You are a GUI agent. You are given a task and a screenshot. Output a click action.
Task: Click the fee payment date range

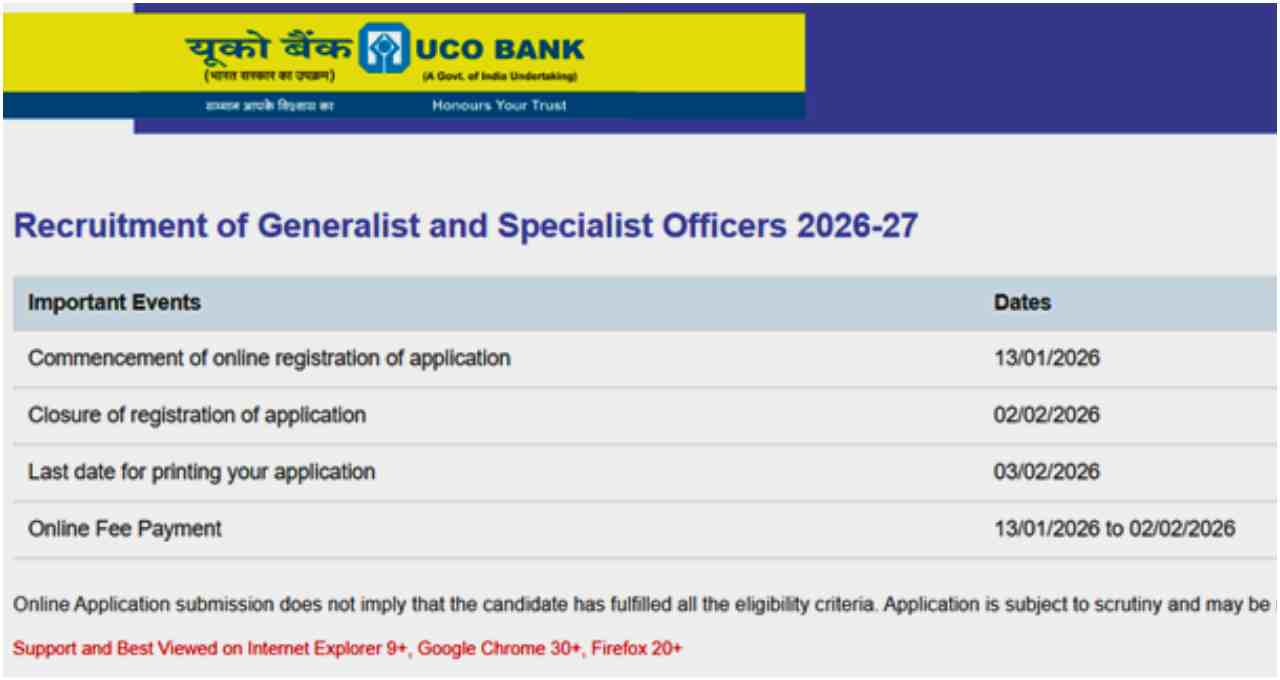point(1114,528)
